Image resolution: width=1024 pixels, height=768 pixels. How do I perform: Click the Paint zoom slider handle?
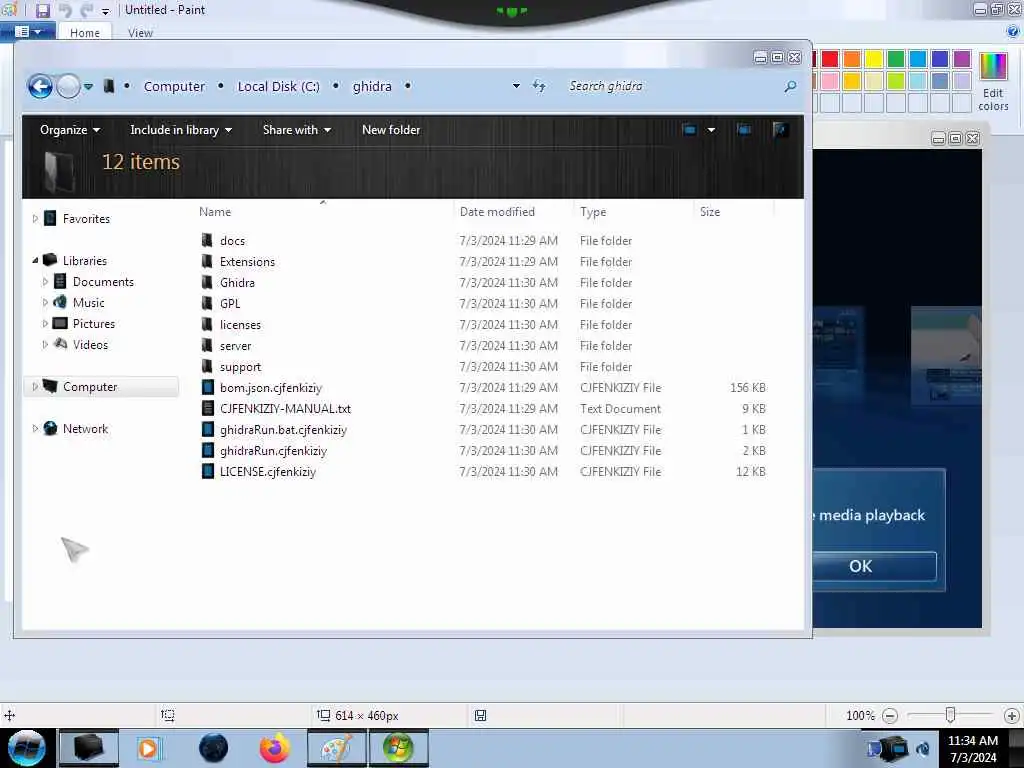tap(950, 715)
